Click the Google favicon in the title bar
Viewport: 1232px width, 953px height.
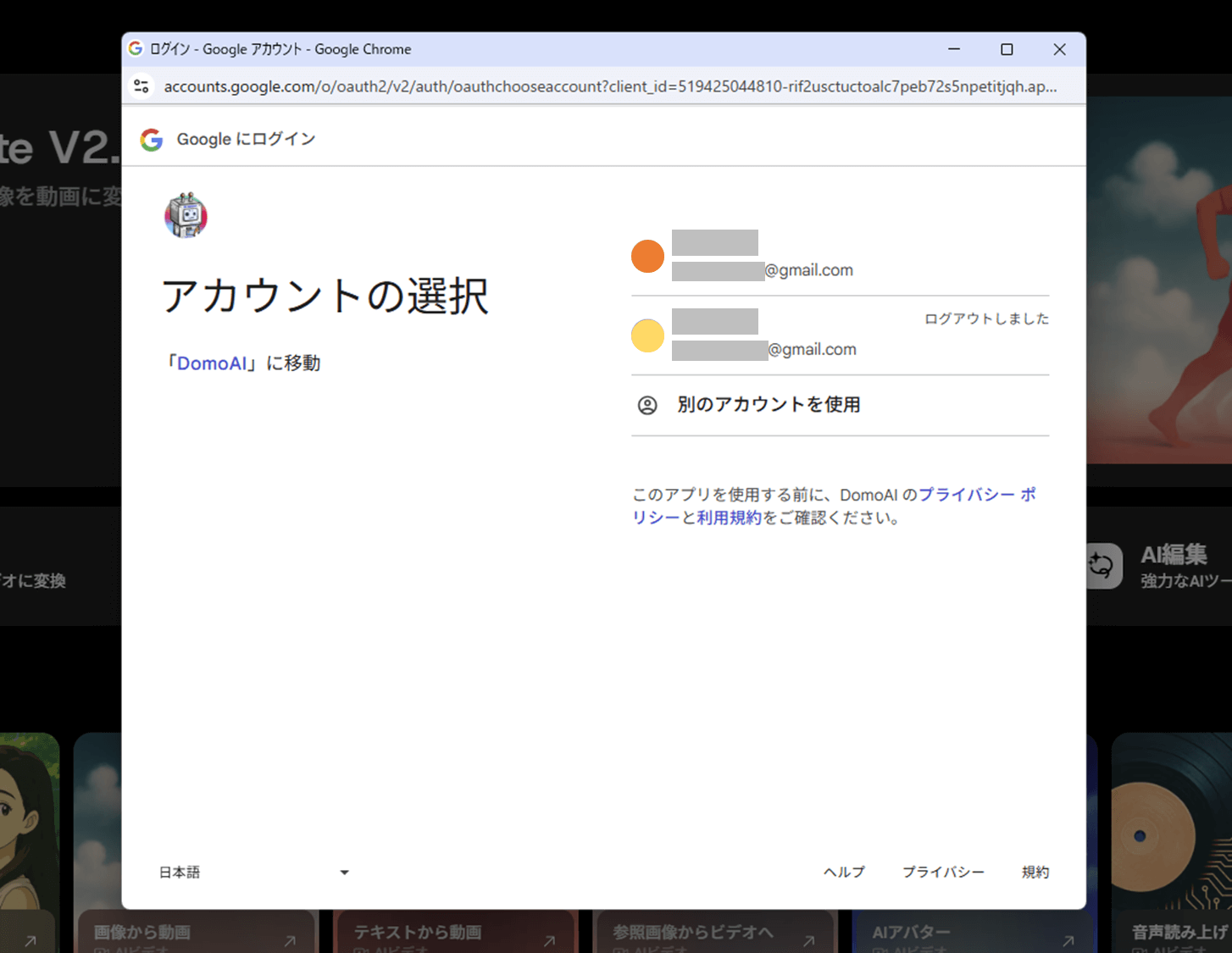tap(136, 49)
